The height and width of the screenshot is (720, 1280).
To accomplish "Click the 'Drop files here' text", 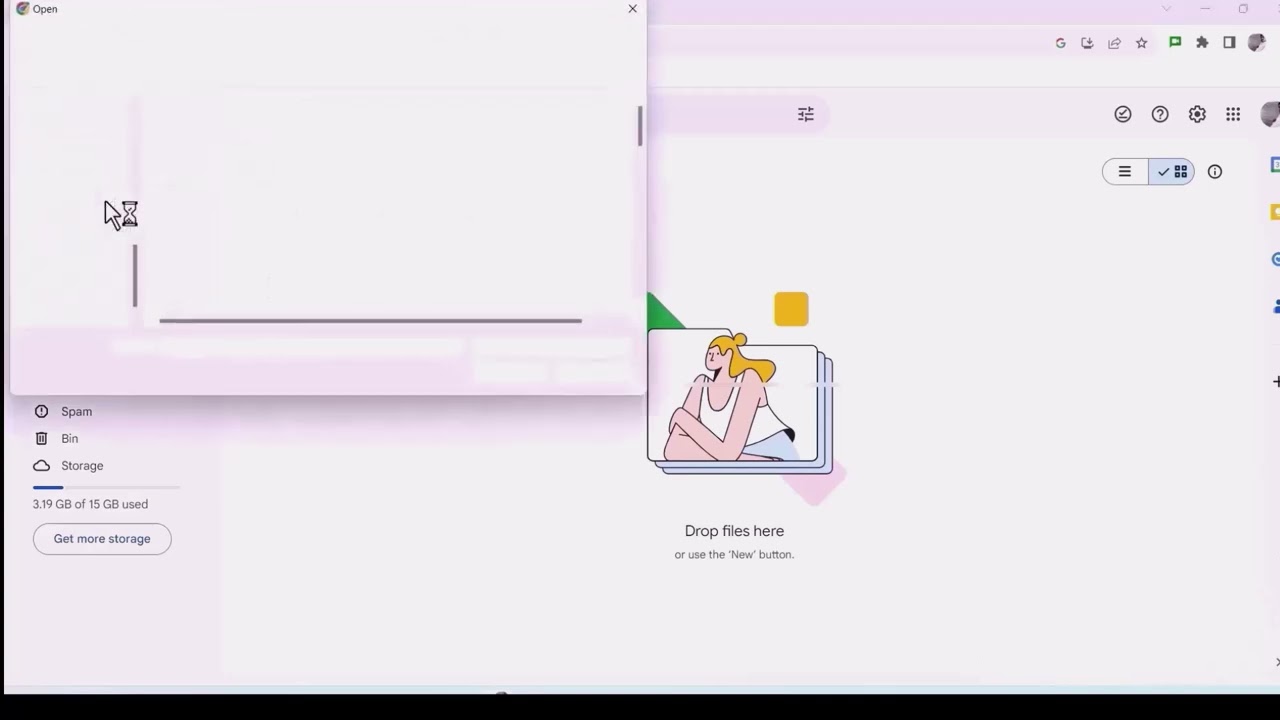I will [x=734, y=531].
